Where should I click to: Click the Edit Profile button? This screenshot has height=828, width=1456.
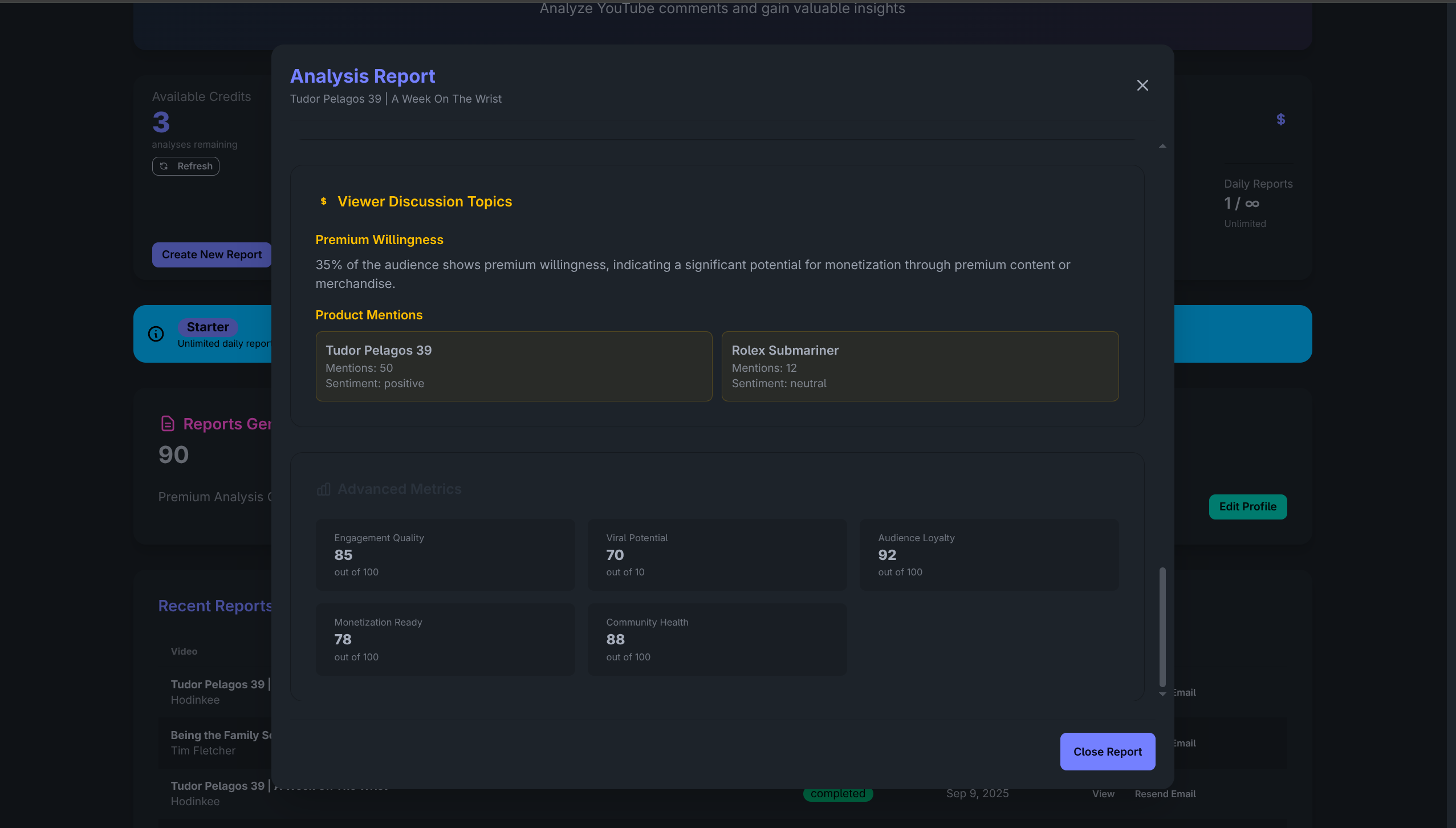pos(1247,506)
